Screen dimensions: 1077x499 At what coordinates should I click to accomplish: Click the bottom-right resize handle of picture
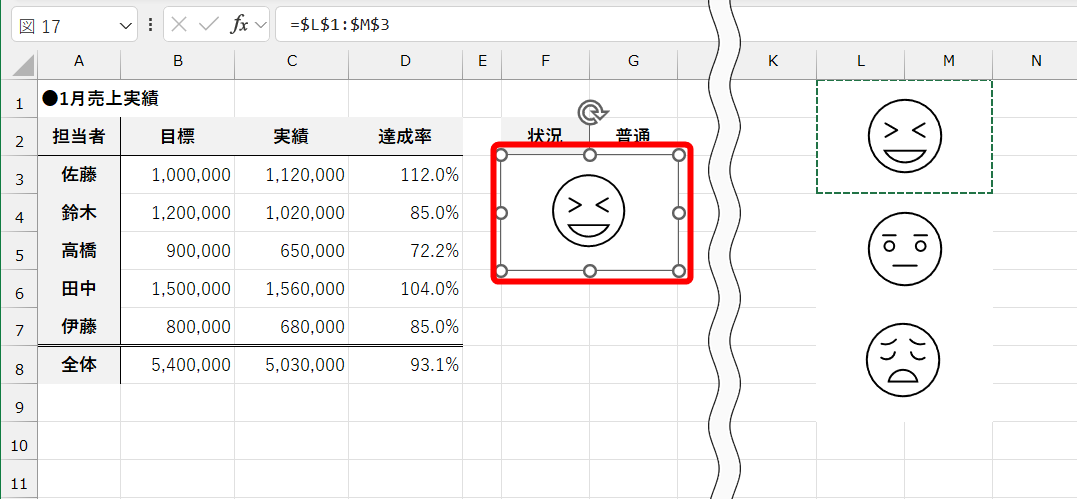point(679,271)
